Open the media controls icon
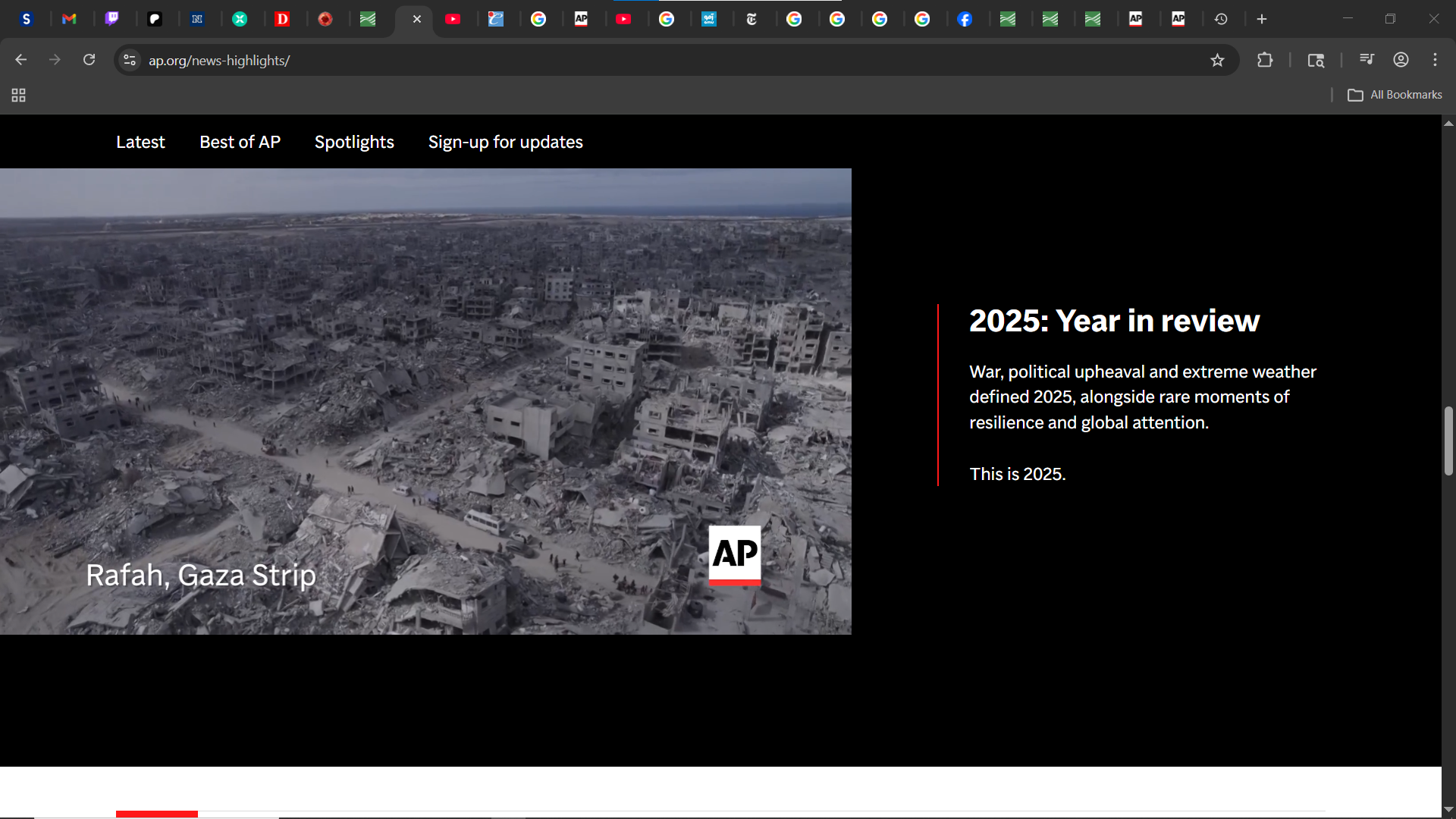The height and width of the screenshot is (819, 1456). tap(1367, 60)
